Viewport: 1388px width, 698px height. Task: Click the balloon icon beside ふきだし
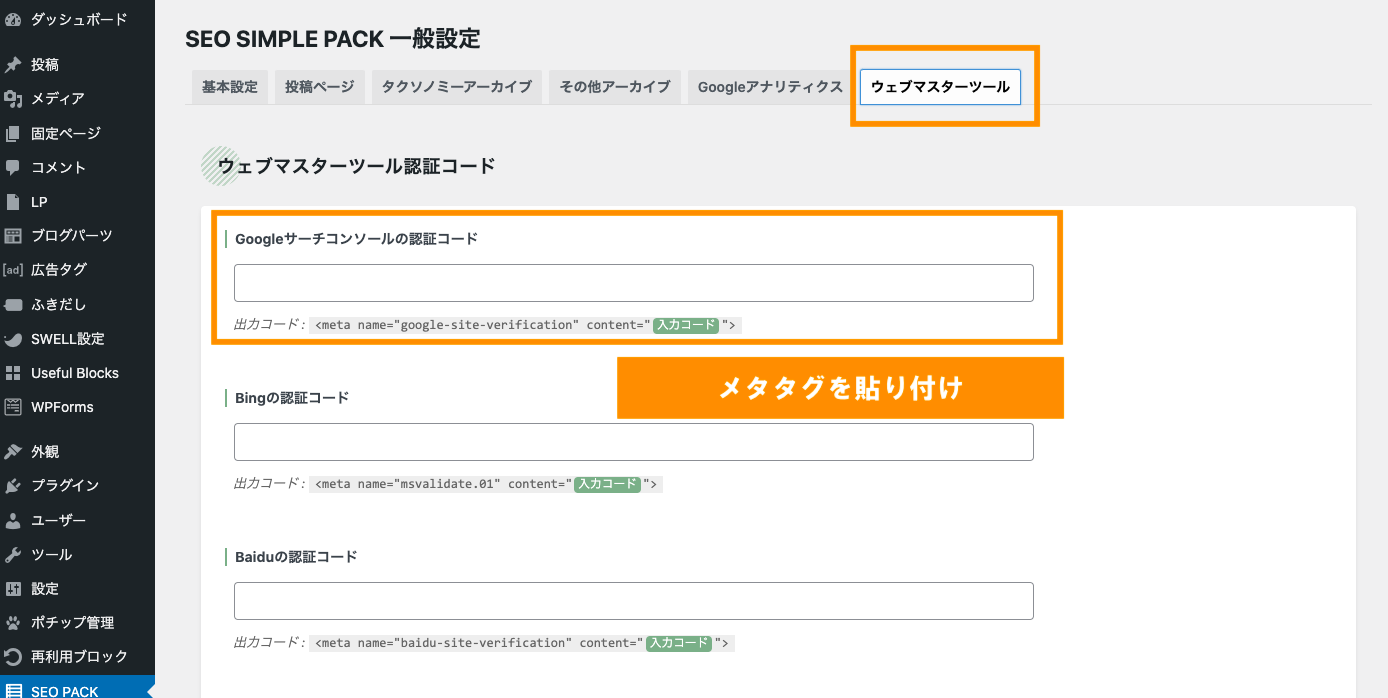13,304
